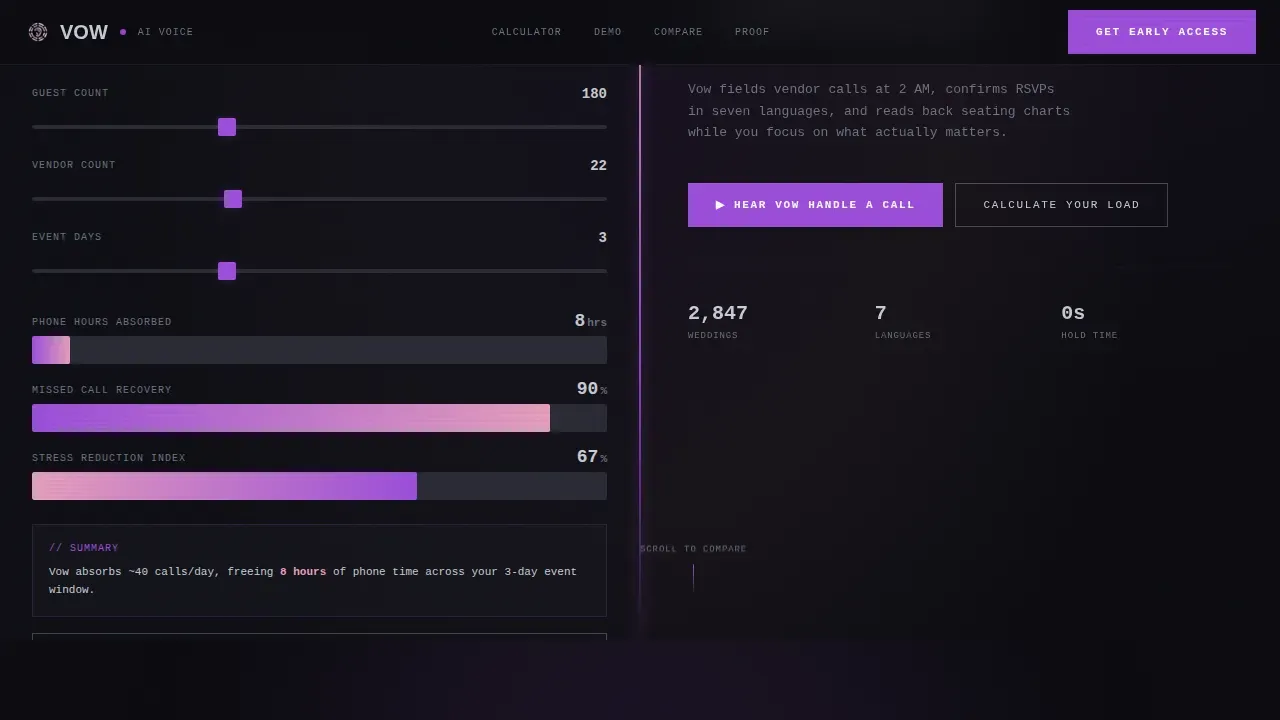This screenshot has height=720, width=1280.
Task: Click the Scroll to Compare label
Action: (693, 549)
